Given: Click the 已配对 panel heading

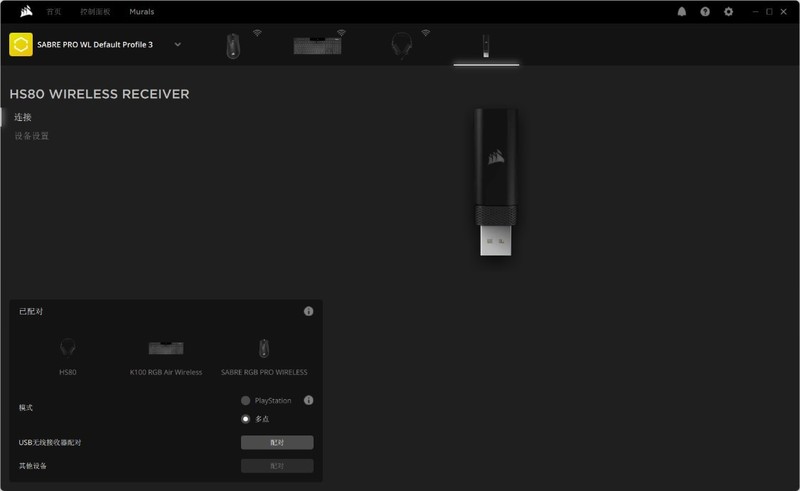Looking at the screenshot, I should [x=31, y=311].
